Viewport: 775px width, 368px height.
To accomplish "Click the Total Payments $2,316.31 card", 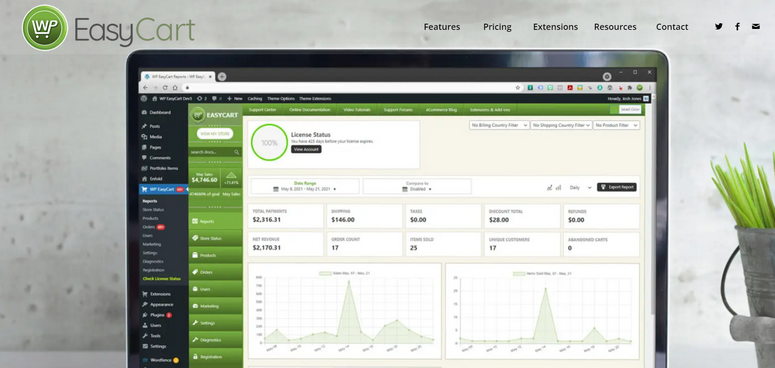I will (x=286, y=216).
